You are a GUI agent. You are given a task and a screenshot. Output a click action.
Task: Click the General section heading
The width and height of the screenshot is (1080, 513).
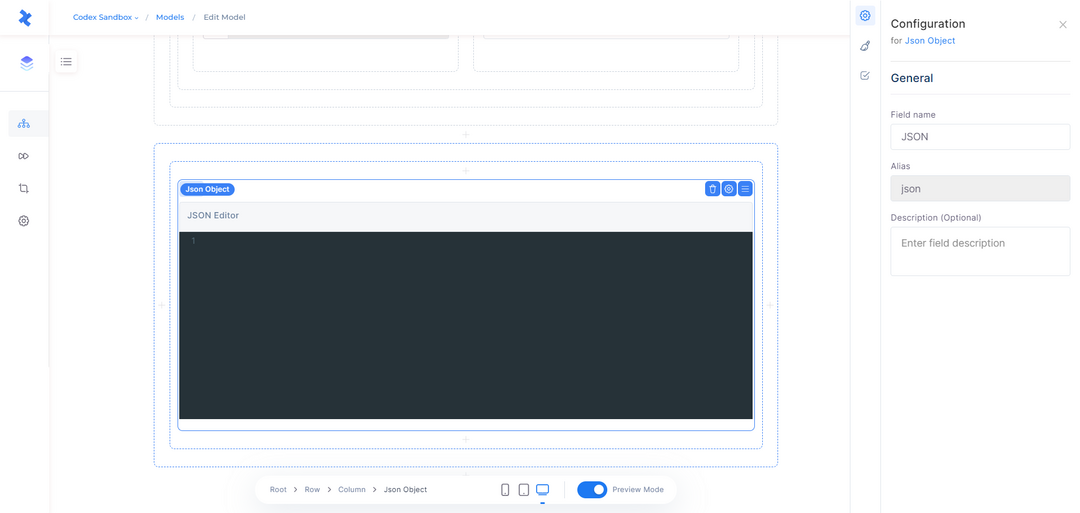tap(912, 78)
